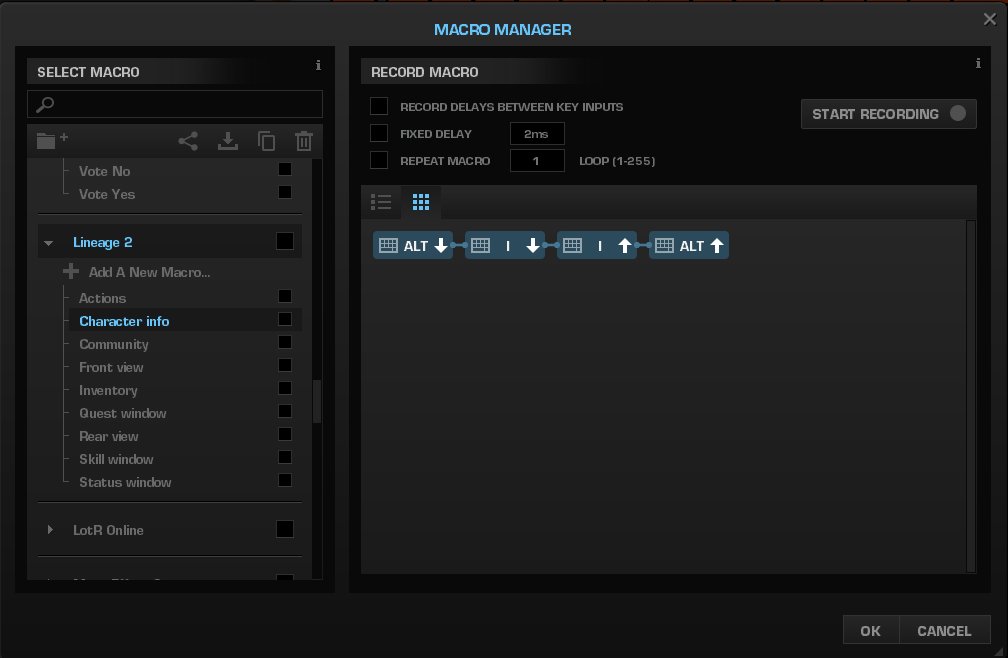Click the import macro download icon
Image resolution: width=1008 pixels, height=658 pixels.
pos(228,141)
